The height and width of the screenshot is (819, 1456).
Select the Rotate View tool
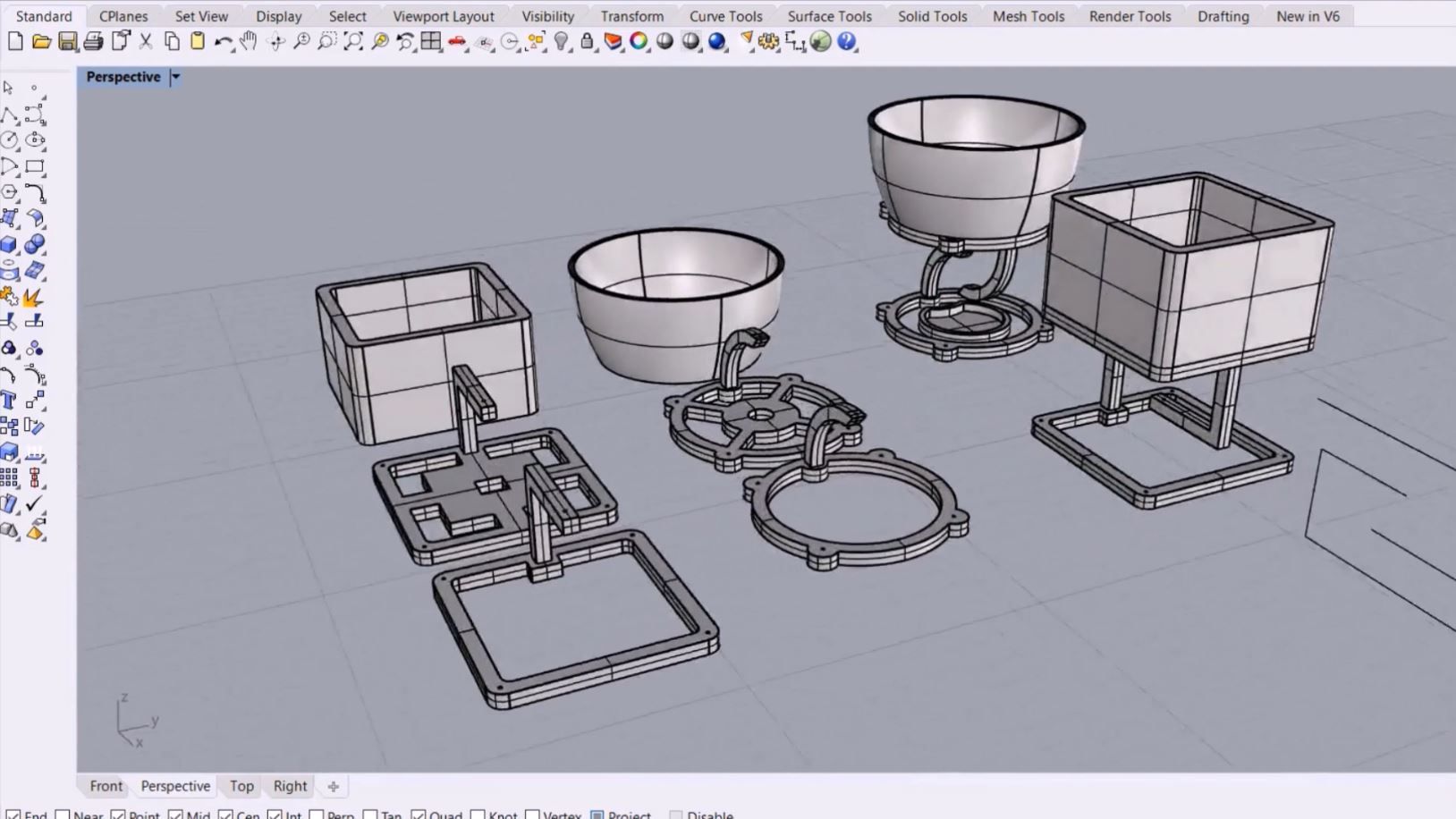point(275,41)
